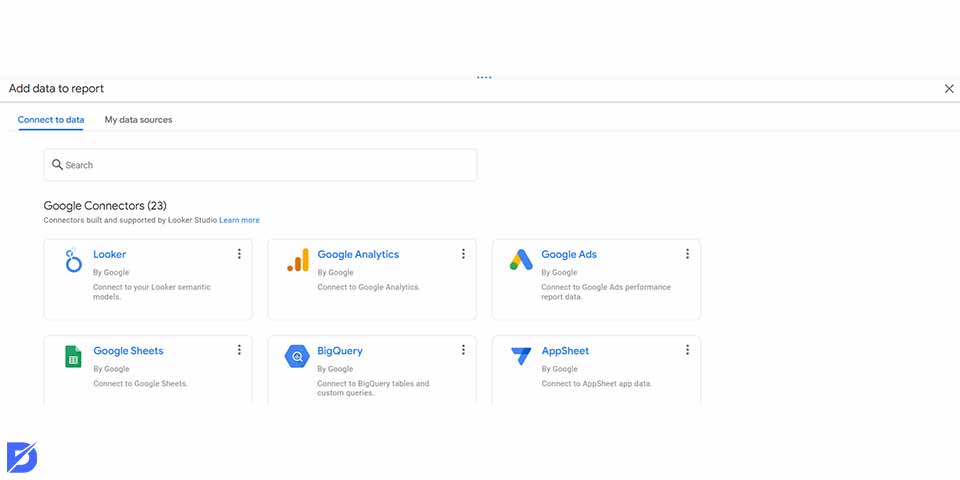This screenshot has width=960, height=480.
Task: Click 'By Google' under the Google Ads title
Action: (560, 272)
